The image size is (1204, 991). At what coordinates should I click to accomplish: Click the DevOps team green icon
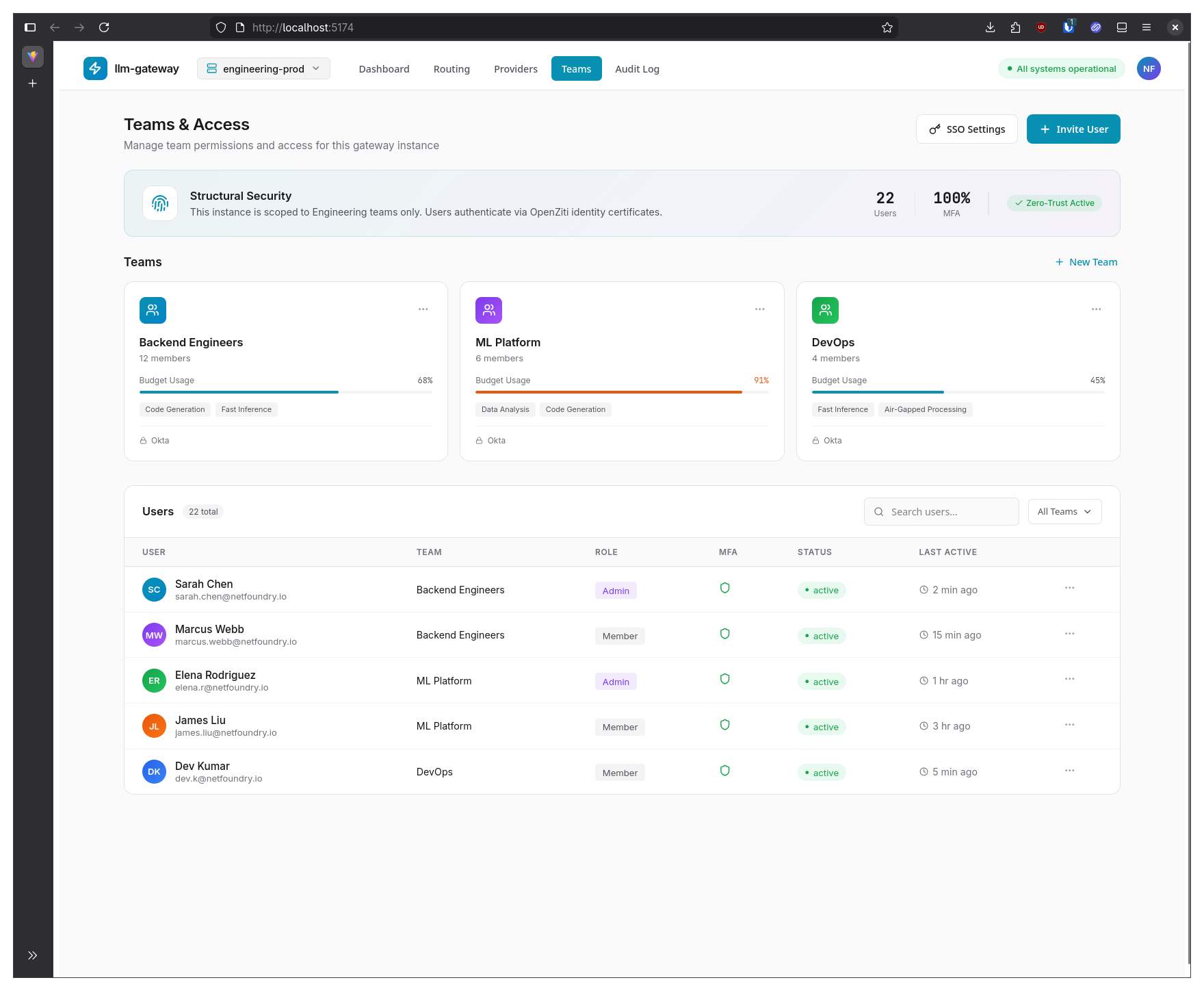coord(825,310)
